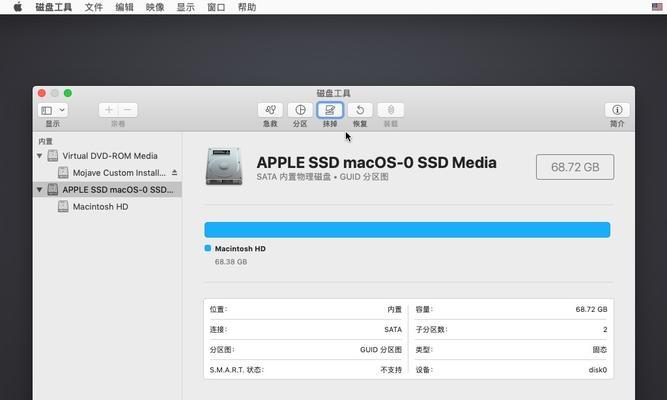Screen dimensions: 667x400
Task: Click the 子分区数 row value 2
Action: (605, 329)
